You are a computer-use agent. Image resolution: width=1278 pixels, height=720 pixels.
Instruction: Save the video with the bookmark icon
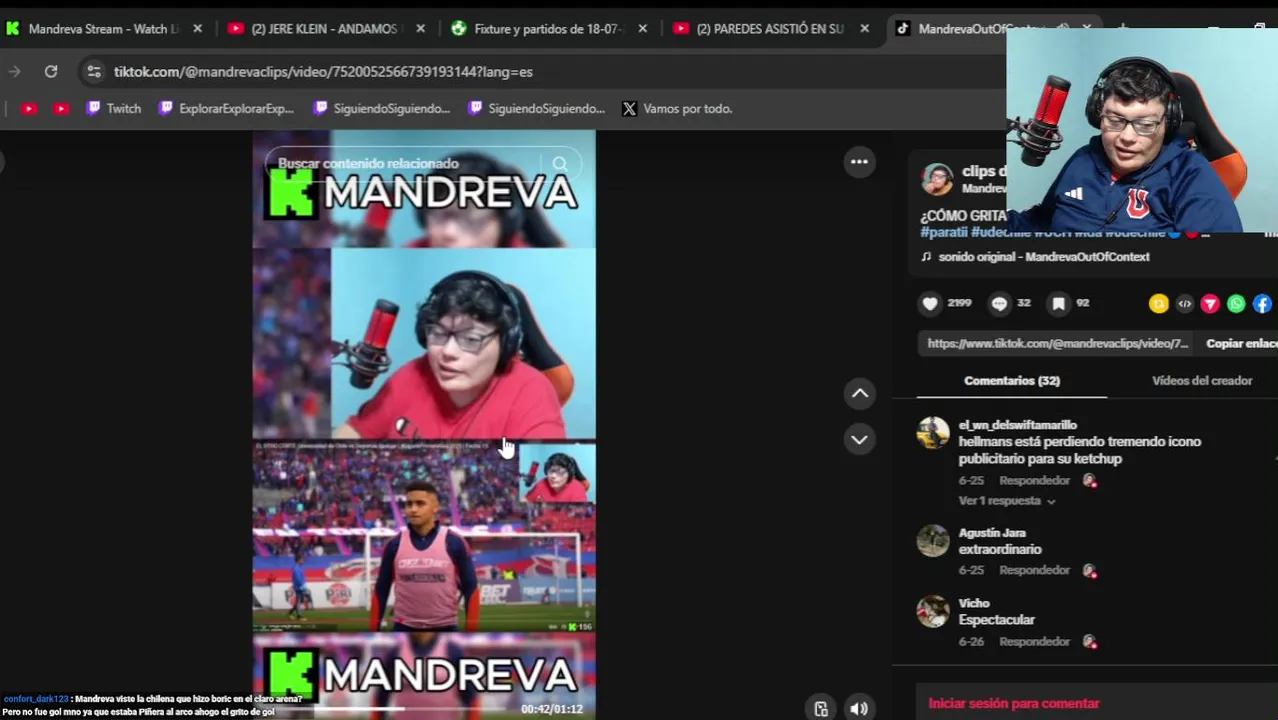[1058, 303]
